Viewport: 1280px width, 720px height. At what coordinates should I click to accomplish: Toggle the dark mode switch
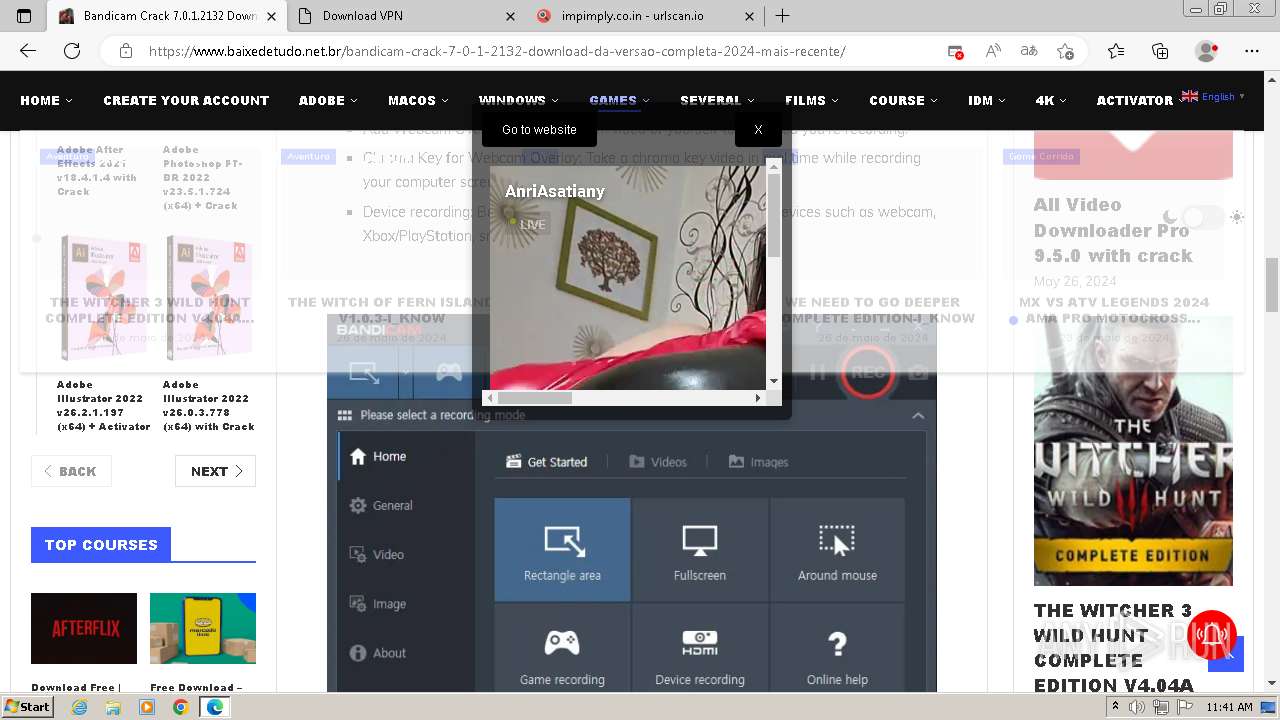point(1203,217)
